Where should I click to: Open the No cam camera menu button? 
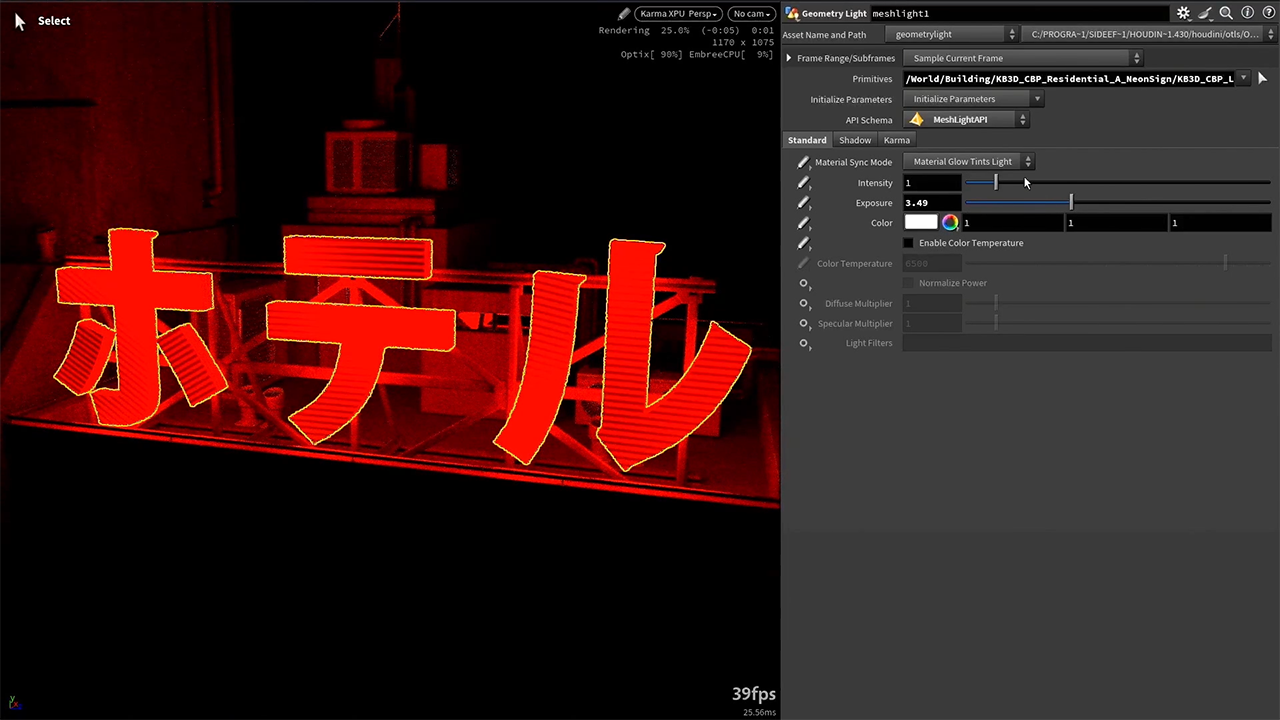[751, 14]
